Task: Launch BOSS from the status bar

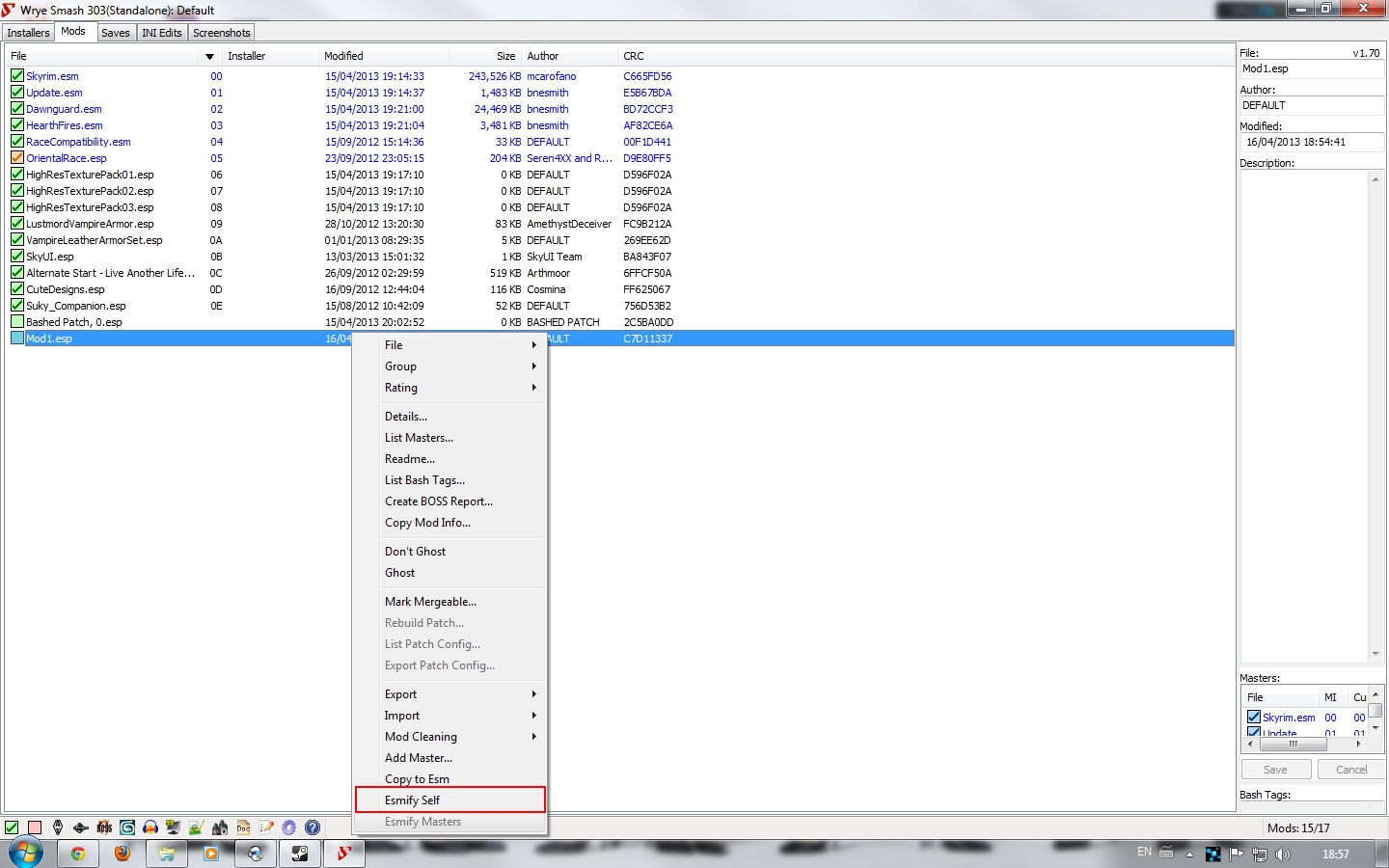Action: pyautogui.click(x=104, y=827)
